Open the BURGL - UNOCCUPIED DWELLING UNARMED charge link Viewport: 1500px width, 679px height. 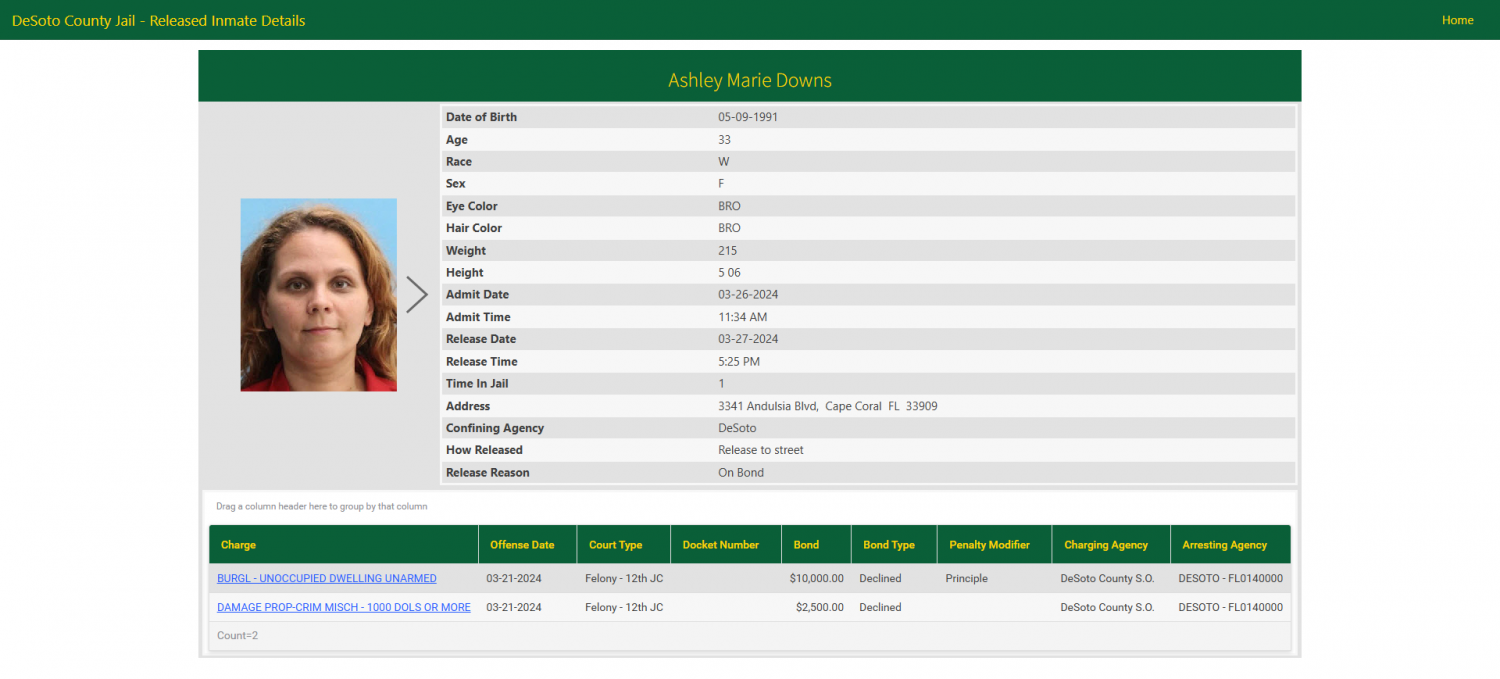click(x=327, y=578)
